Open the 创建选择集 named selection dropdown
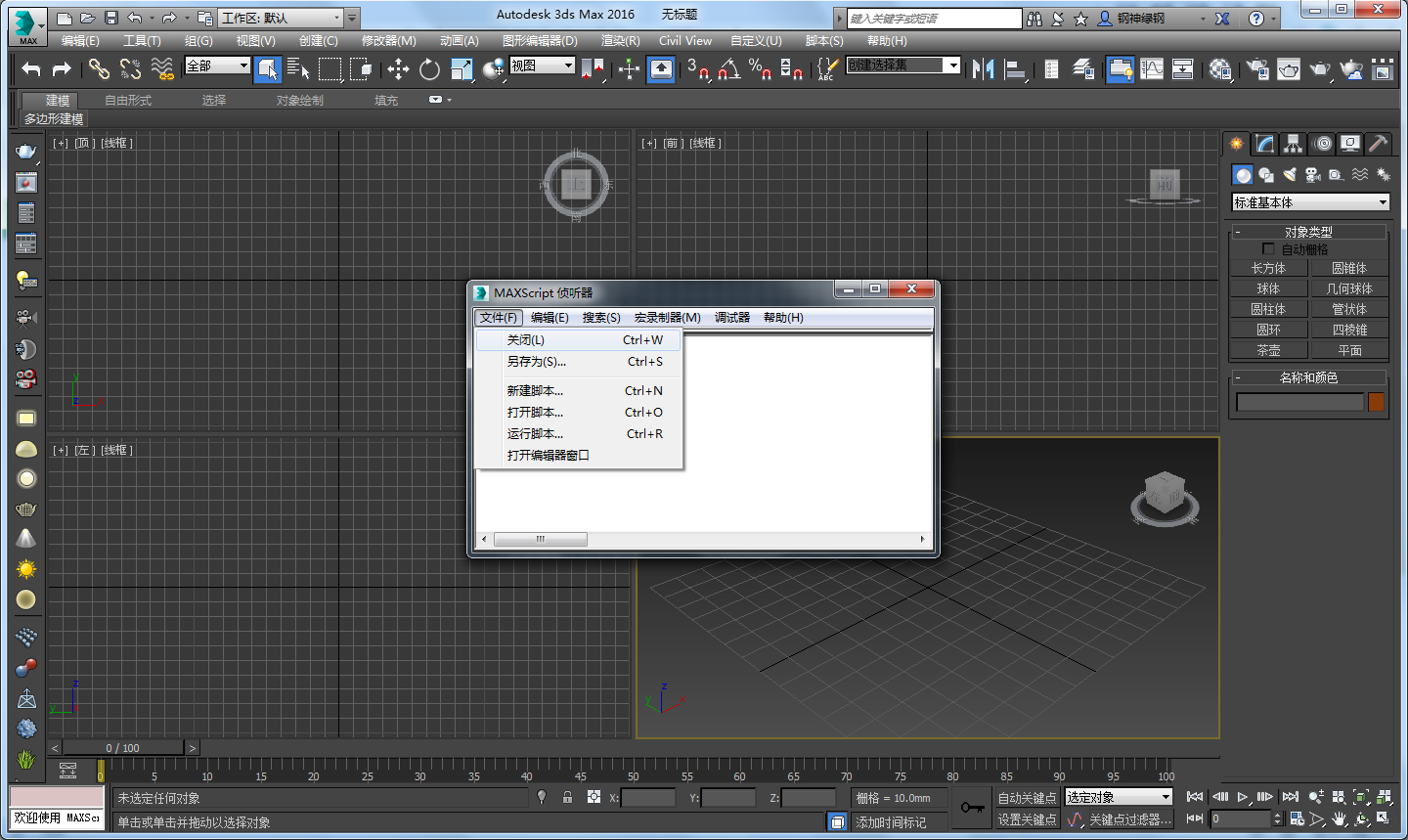The width and height of the screenshot is (1408, 840). click(903, 66)
